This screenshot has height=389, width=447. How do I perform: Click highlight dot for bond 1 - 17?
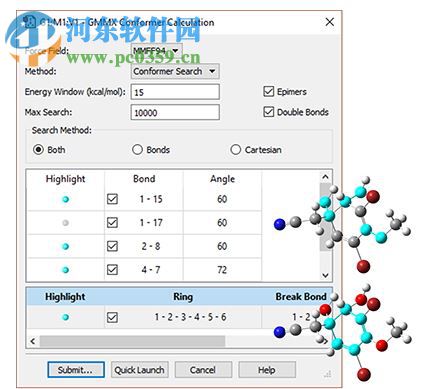point(66,223)
